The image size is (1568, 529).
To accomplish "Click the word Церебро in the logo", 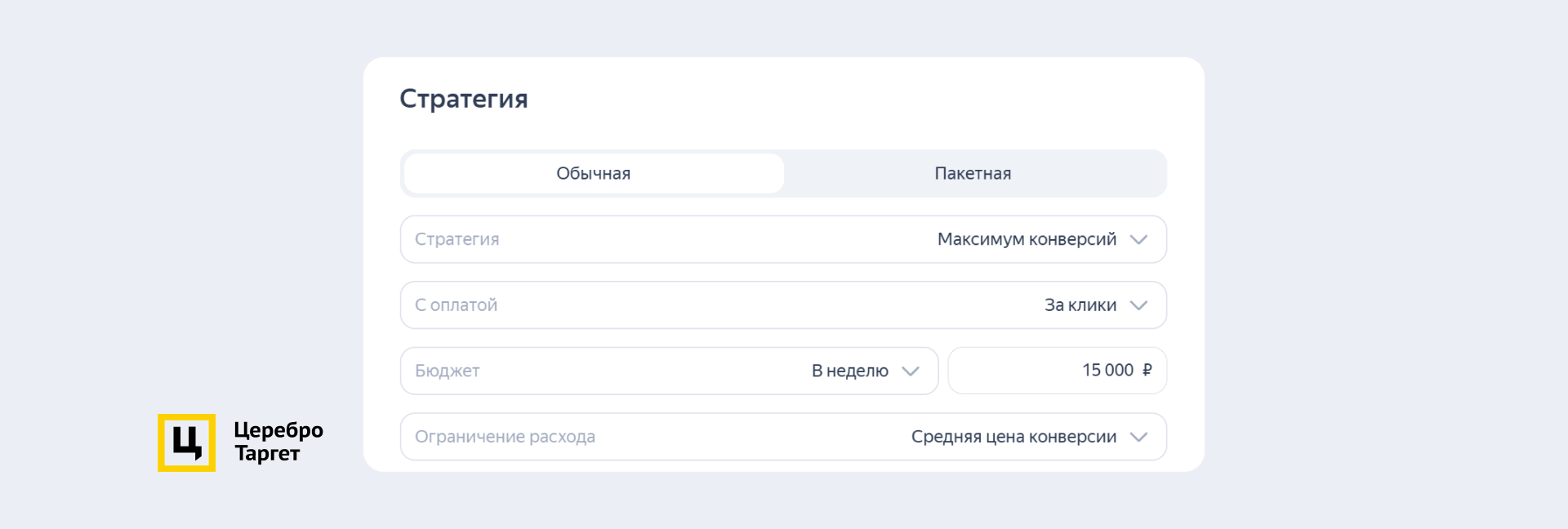I will (x=278, y=430).
